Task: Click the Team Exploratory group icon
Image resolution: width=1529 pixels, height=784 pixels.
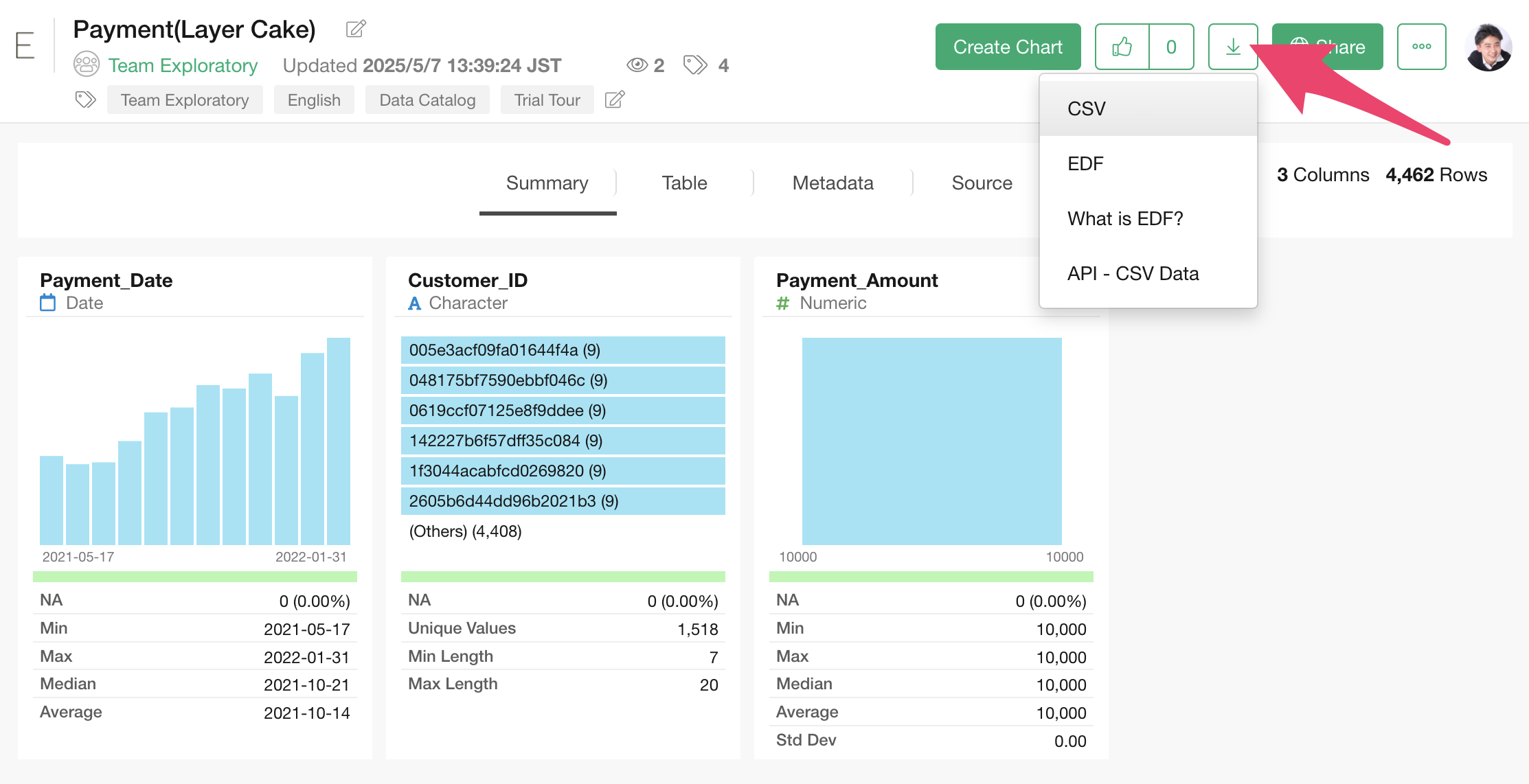Action: coord(87,65)
